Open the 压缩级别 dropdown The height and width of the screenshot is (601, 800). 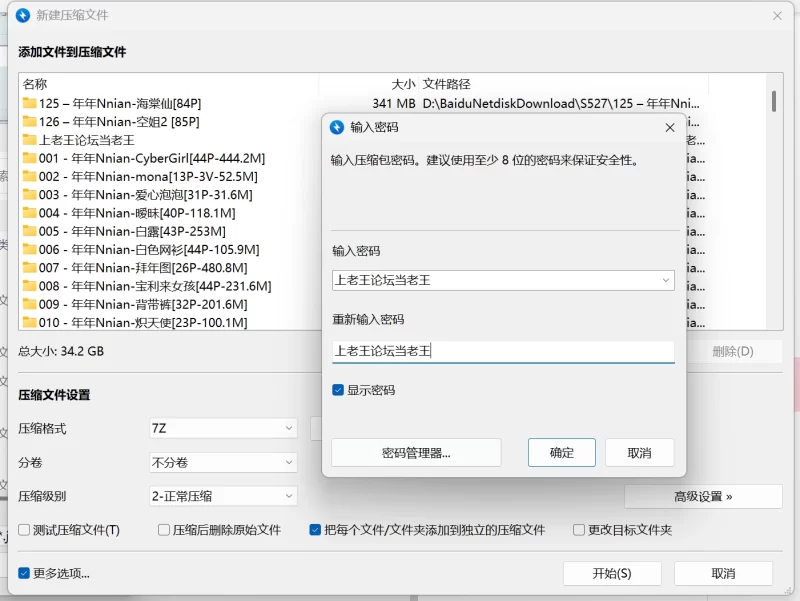[x=222, y=496]
